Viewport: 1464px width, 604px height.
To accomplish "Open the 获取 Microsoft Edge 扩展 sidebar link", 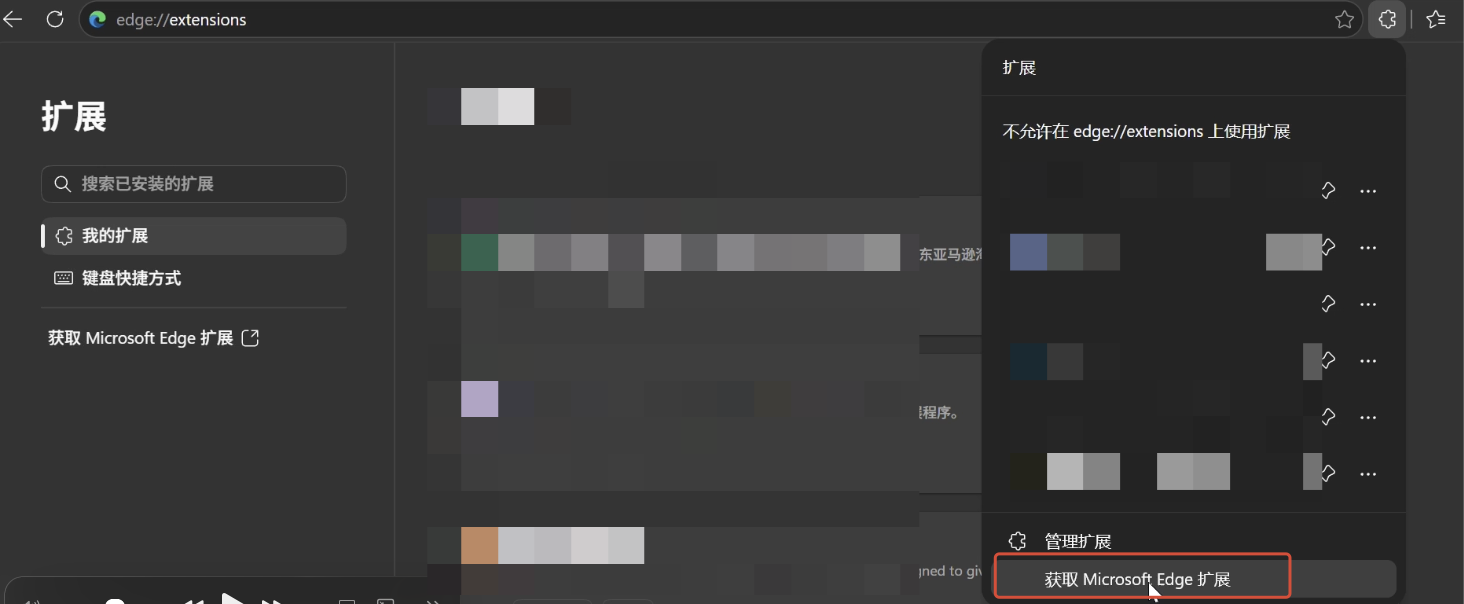I will pos(153,338).
